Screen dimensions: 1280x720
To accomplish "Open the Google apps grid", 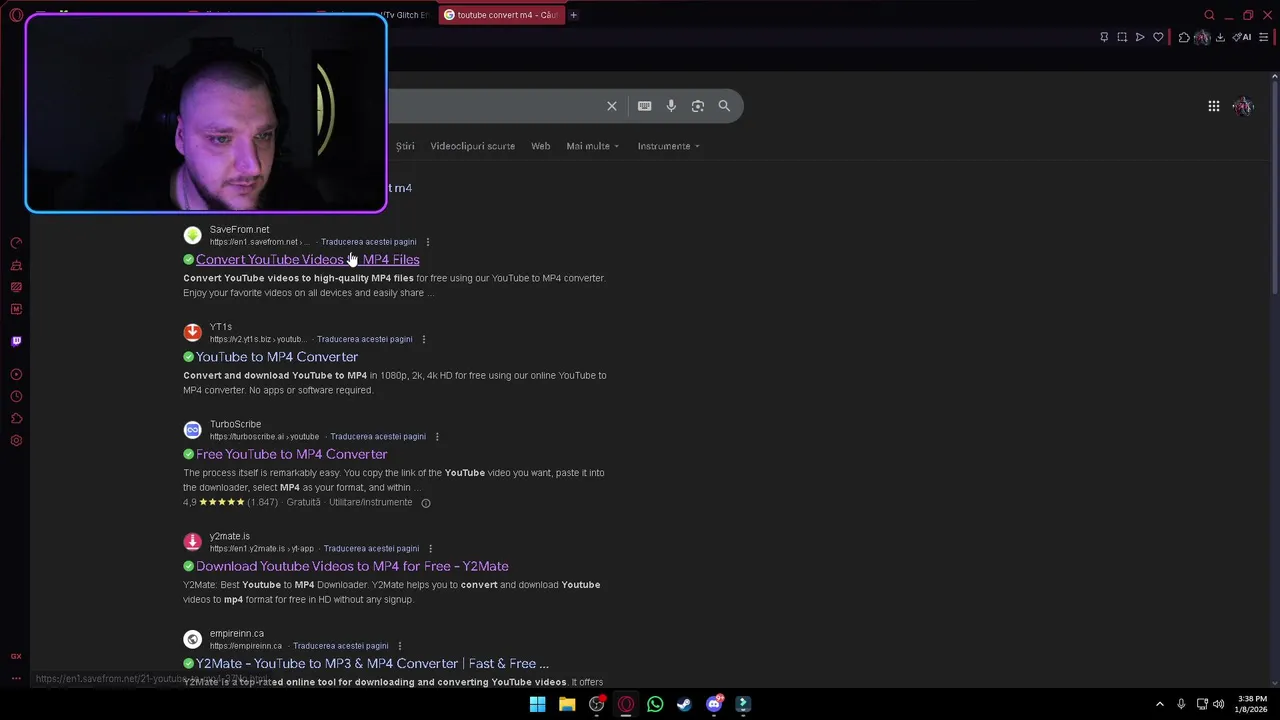I will pos(1213,106).
